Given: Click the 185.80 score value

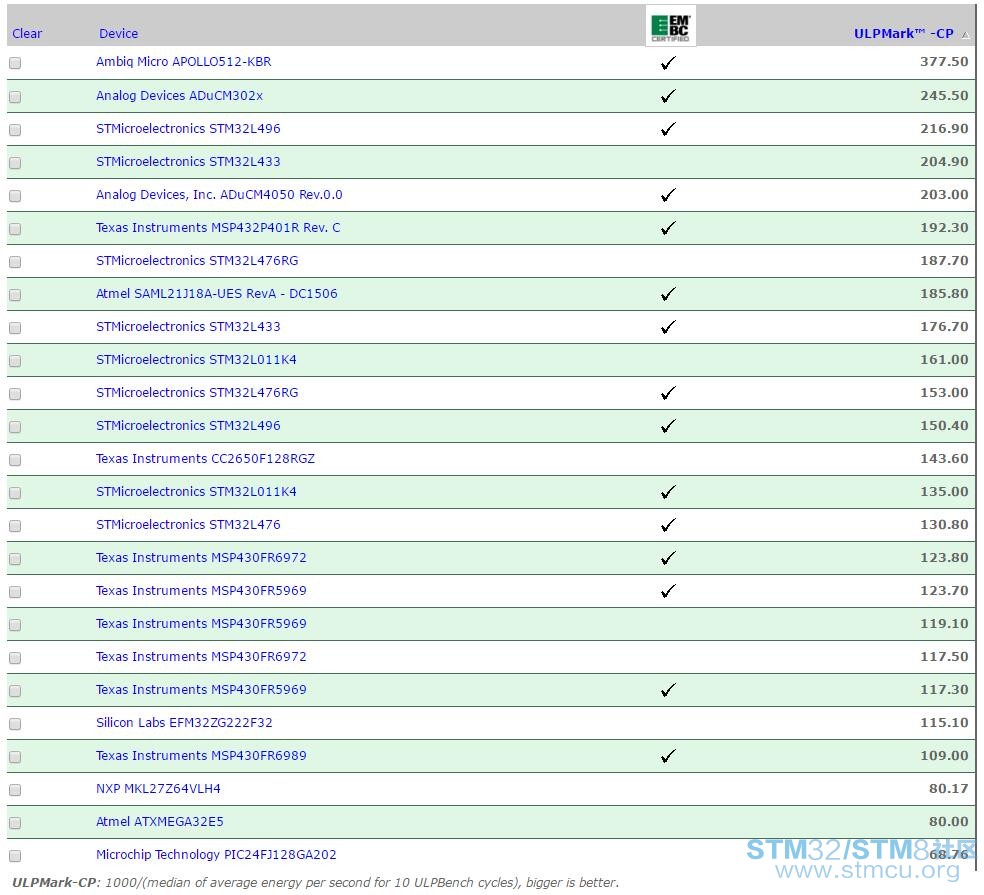Looking at the screenshot, I should coord(944,293).
